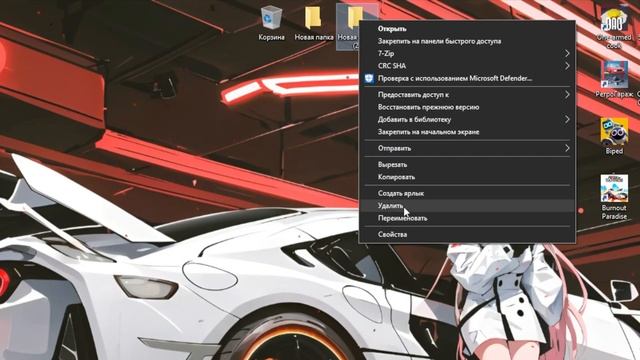Select the highlighted second Новая папка folder
This screenshot has width=640, height=360.
click(x=348, y=27)
